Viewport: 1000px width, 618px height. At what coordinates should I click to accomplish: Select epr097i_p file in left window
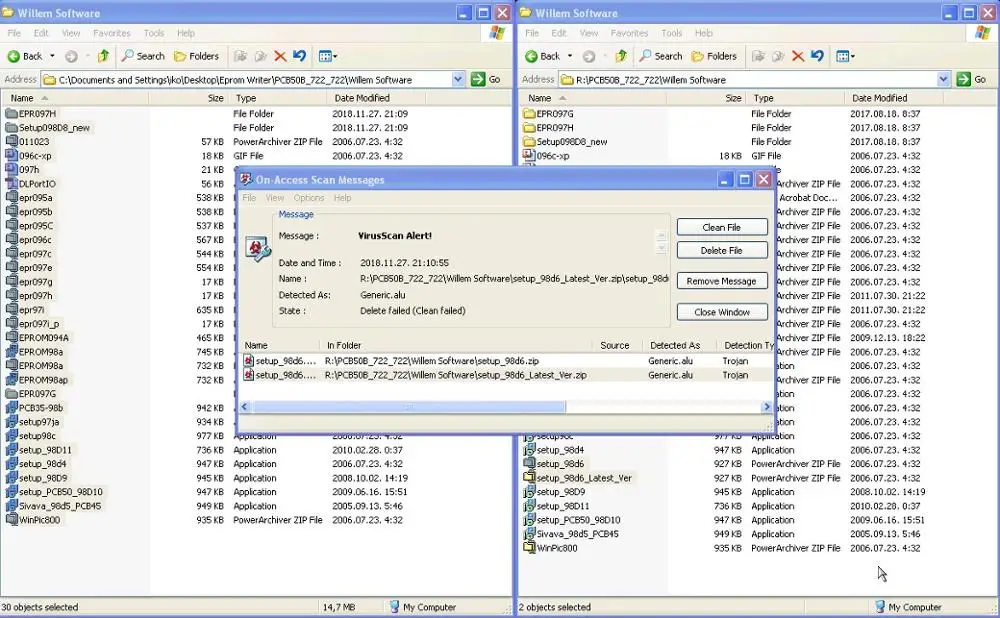tap(33, 324)
